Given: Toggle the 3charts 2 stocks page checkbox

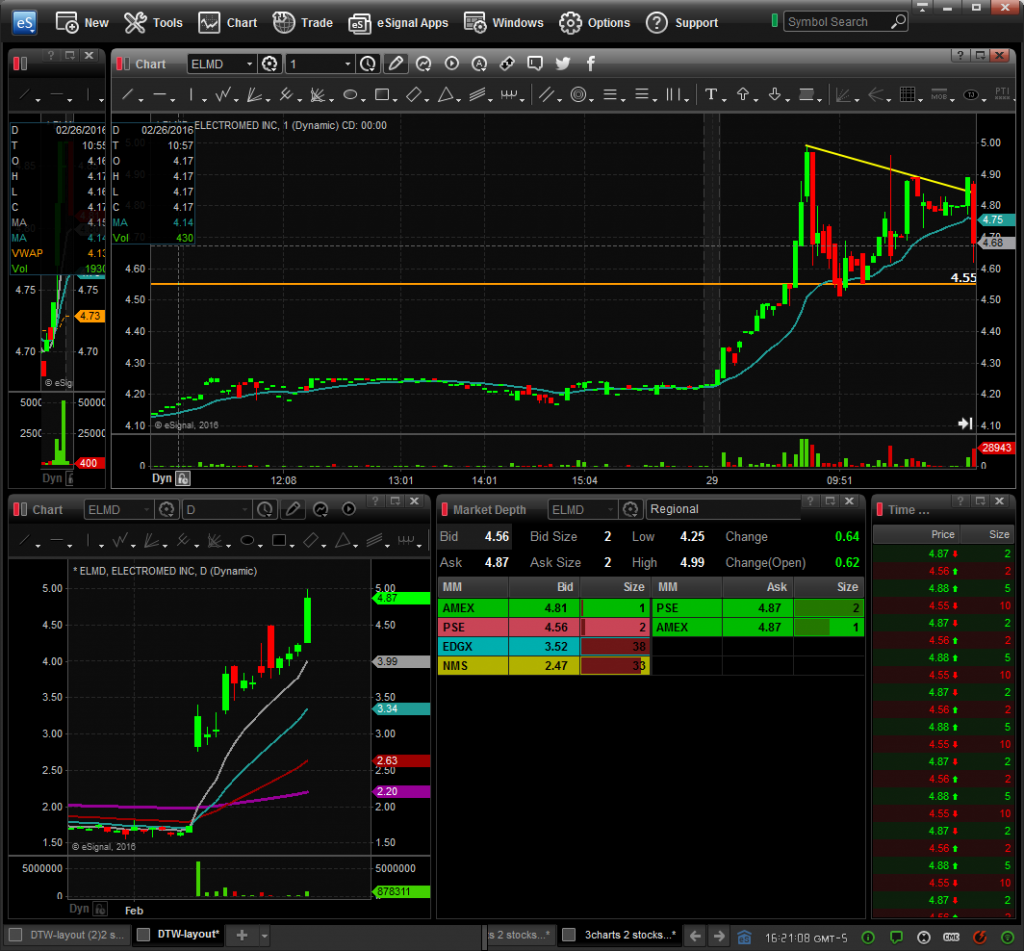Looking at the screenshot, I should point(569,935).
